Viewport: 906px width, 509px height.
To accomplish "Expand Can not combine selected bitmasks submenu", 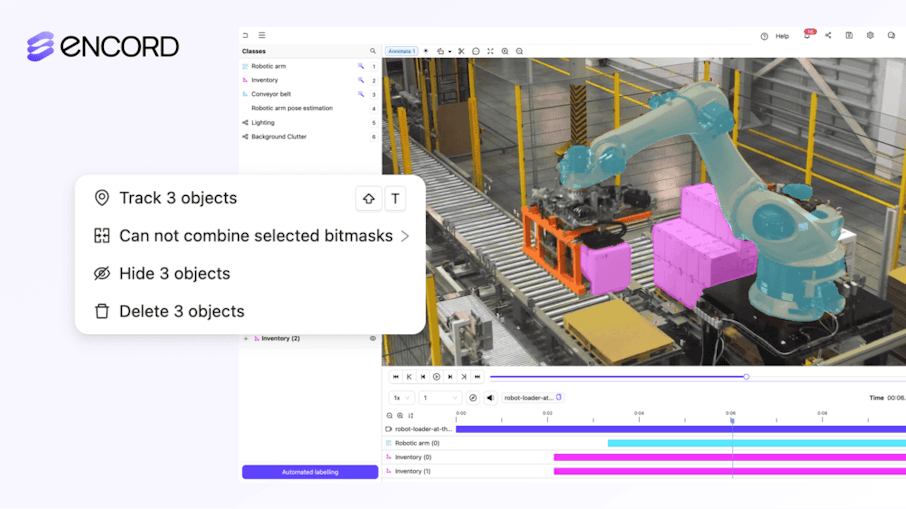I will [x=405, y=236].
